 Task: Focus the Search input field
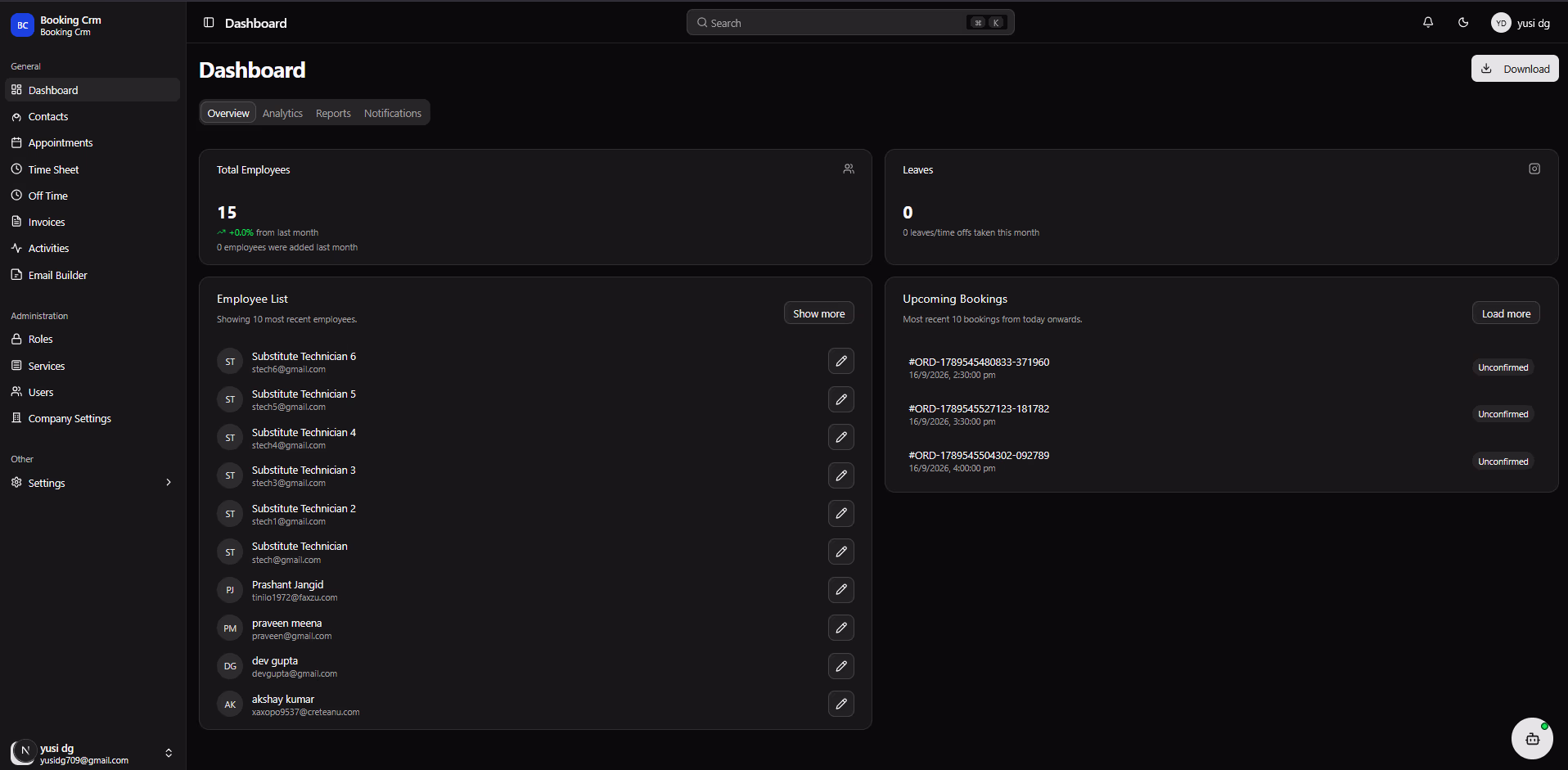[x=850, y=23]
